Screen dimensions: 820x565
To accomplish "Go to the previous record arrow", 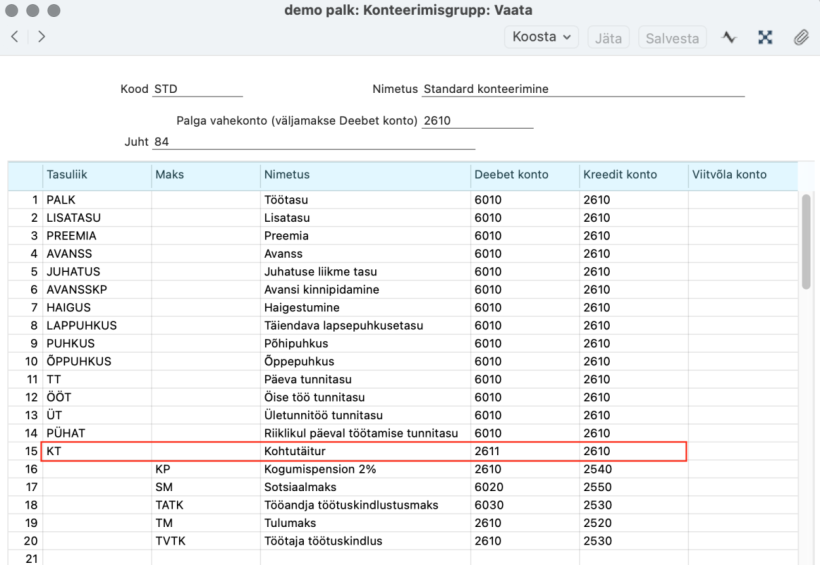I will [x=15, y=37].
